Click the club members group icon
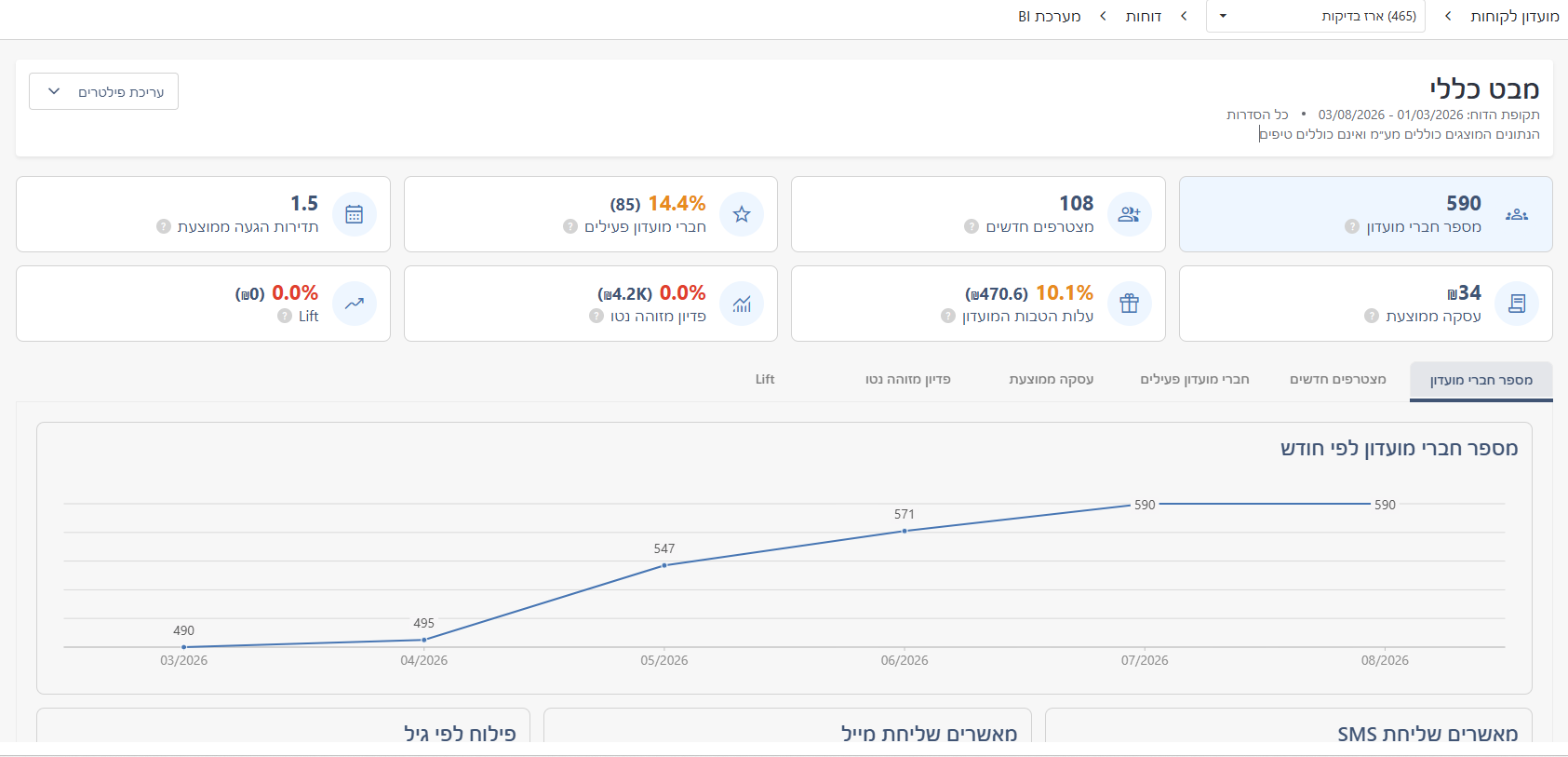 (1516, 214)
